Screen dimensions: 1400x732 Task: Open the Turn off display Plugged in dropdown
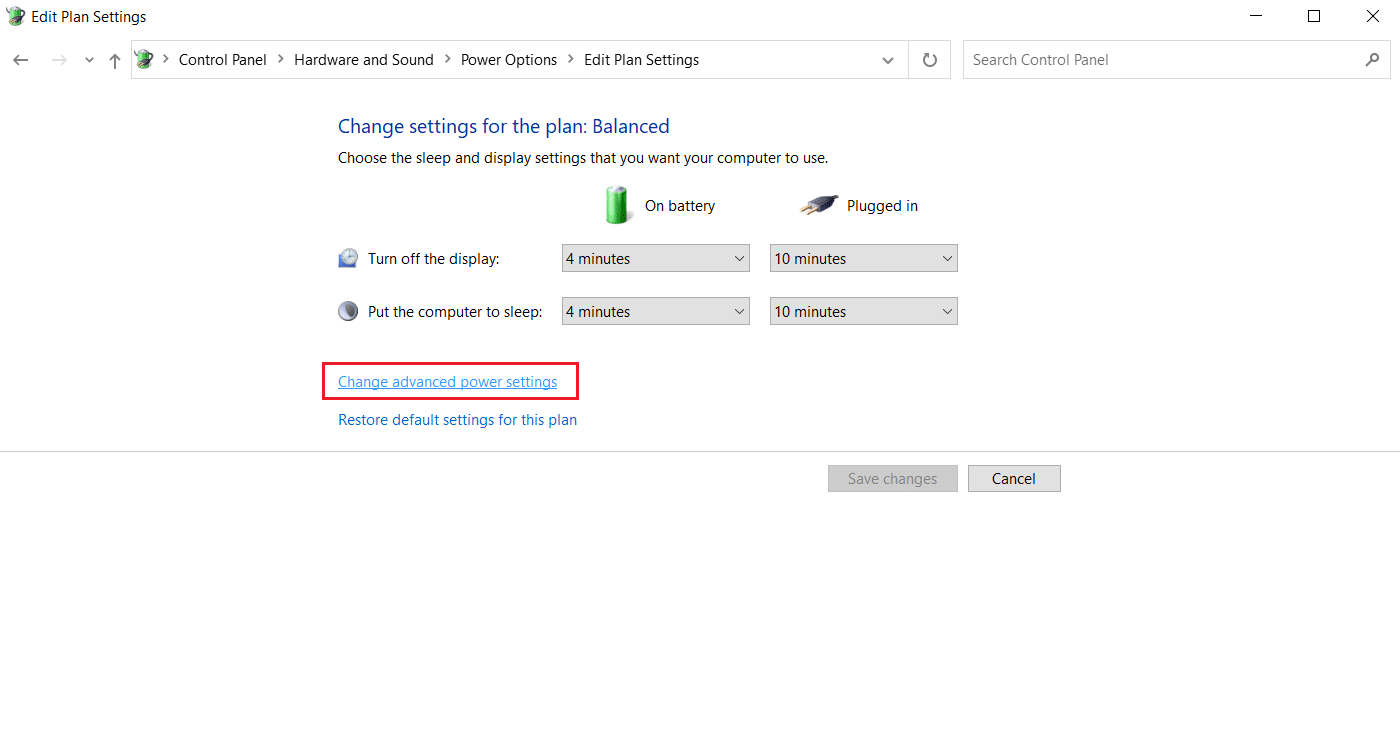click(x=864, y=258)
